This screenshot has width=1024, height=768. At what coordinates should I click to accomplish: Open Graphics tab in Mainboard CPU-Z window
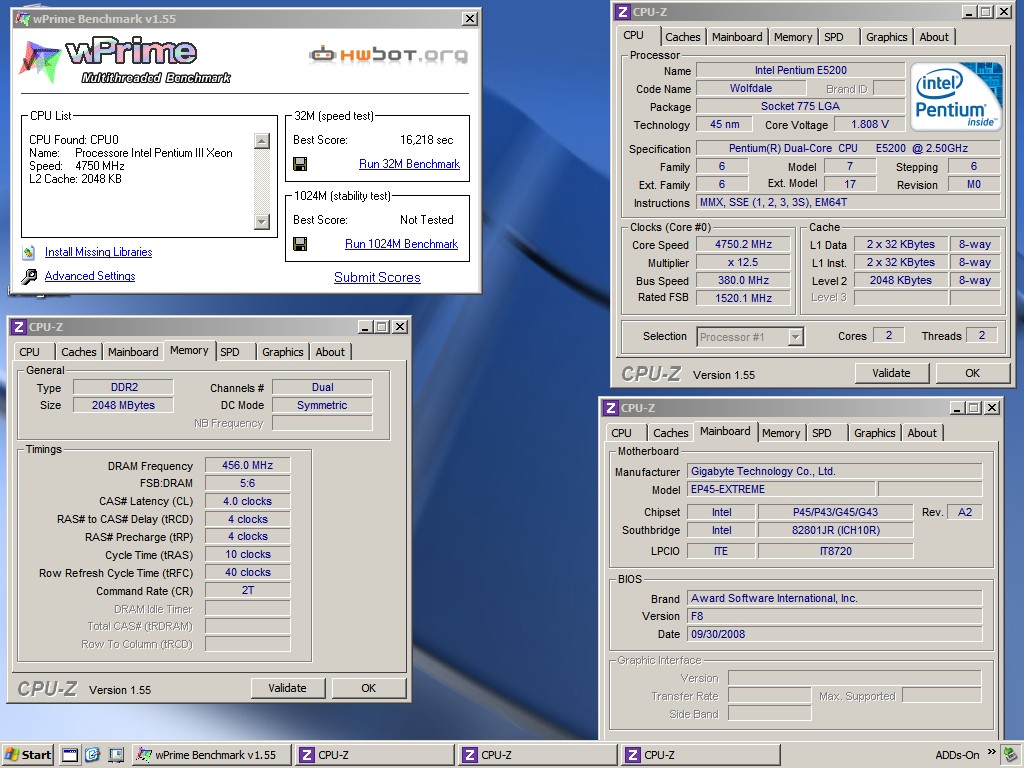tap(875, 433)
